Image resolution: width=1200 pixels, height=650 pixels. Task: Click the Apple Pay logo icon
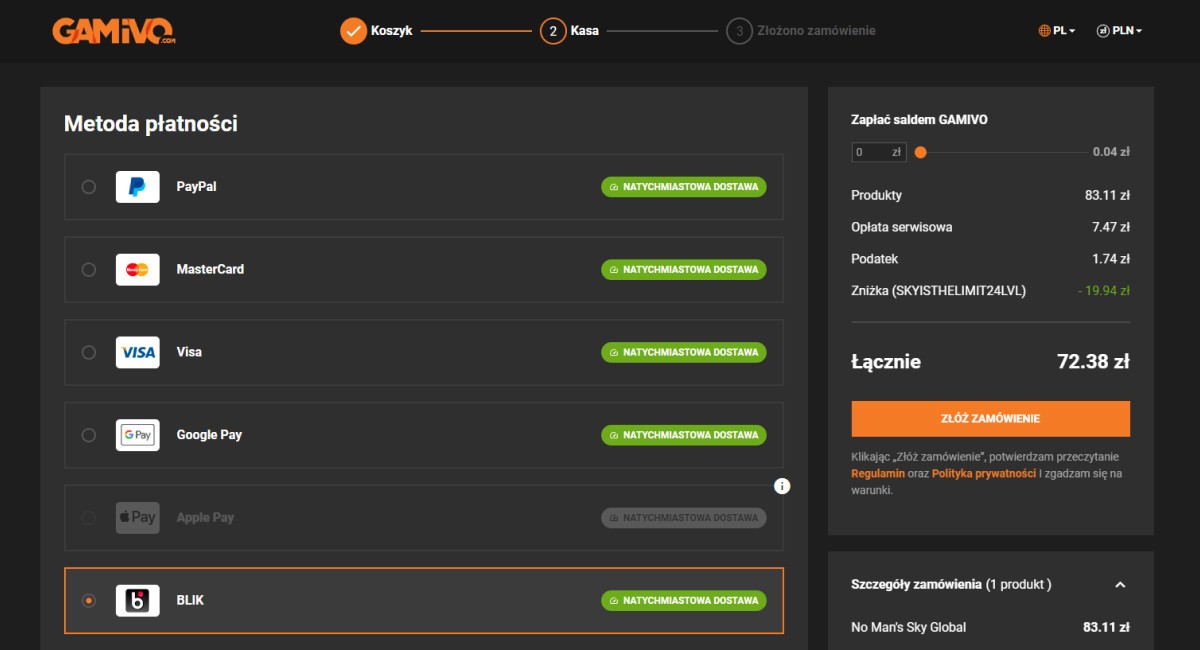point(137,518)
